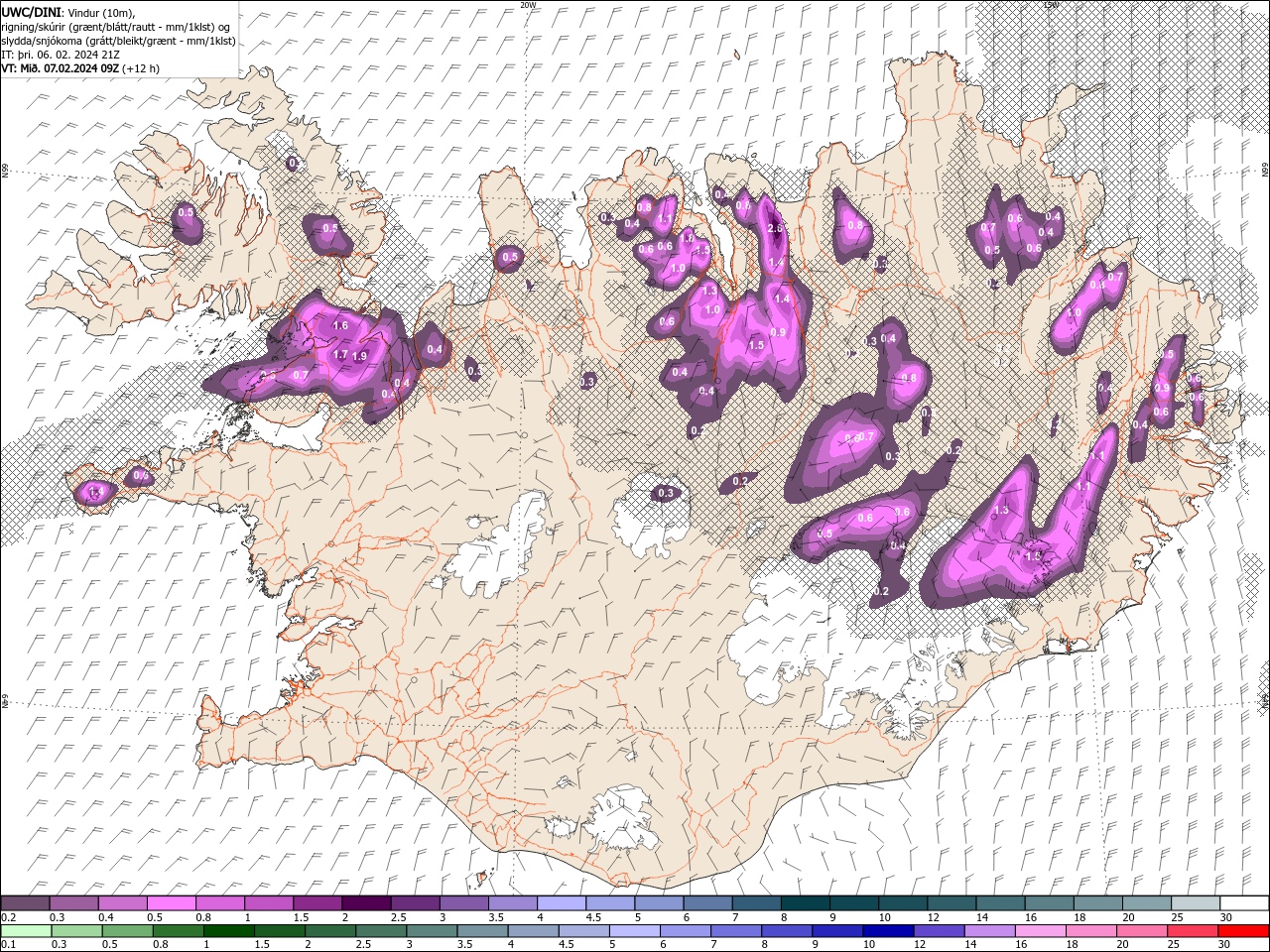Select bright pink upper legend swatch starting at 0.5
Screen dimensions: 1270x952
pos(171,903)
